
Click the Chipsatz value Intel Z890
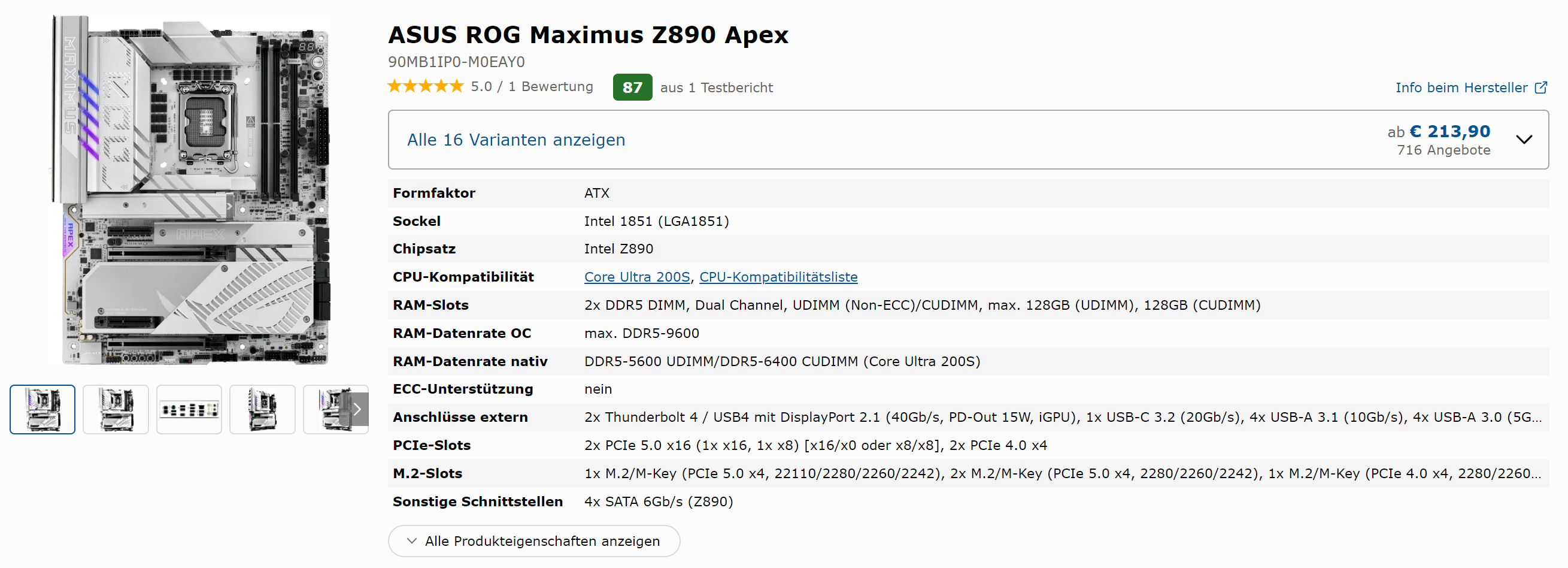click(x=618, y=249)
